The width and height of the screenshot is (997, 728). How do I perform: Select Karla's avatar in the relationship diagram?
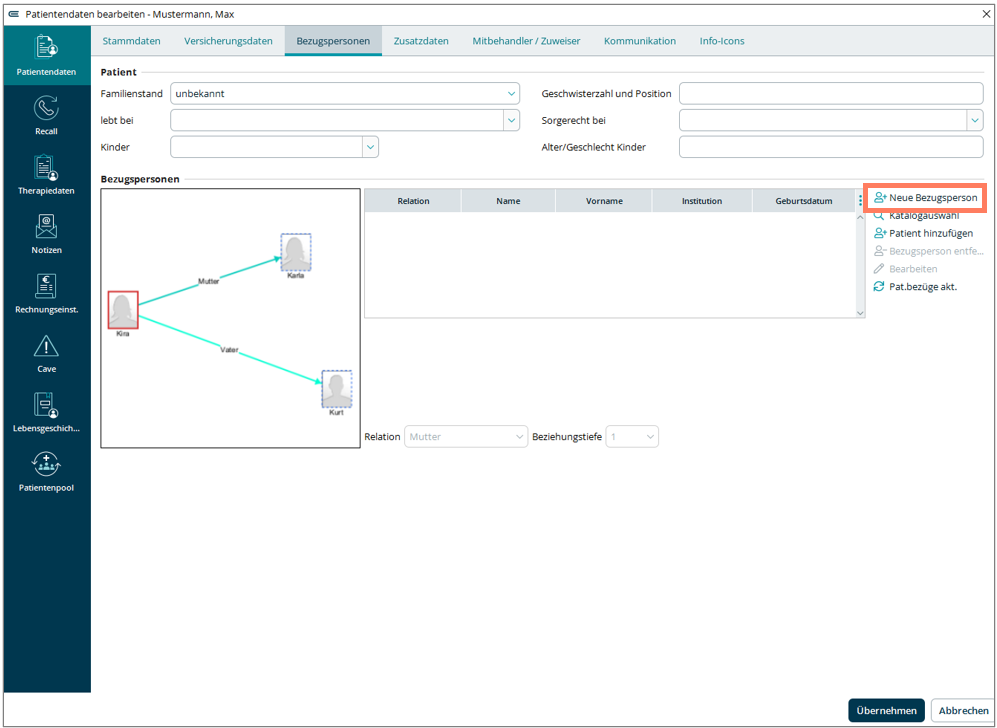pyautogui.click(x=296, y=252)
